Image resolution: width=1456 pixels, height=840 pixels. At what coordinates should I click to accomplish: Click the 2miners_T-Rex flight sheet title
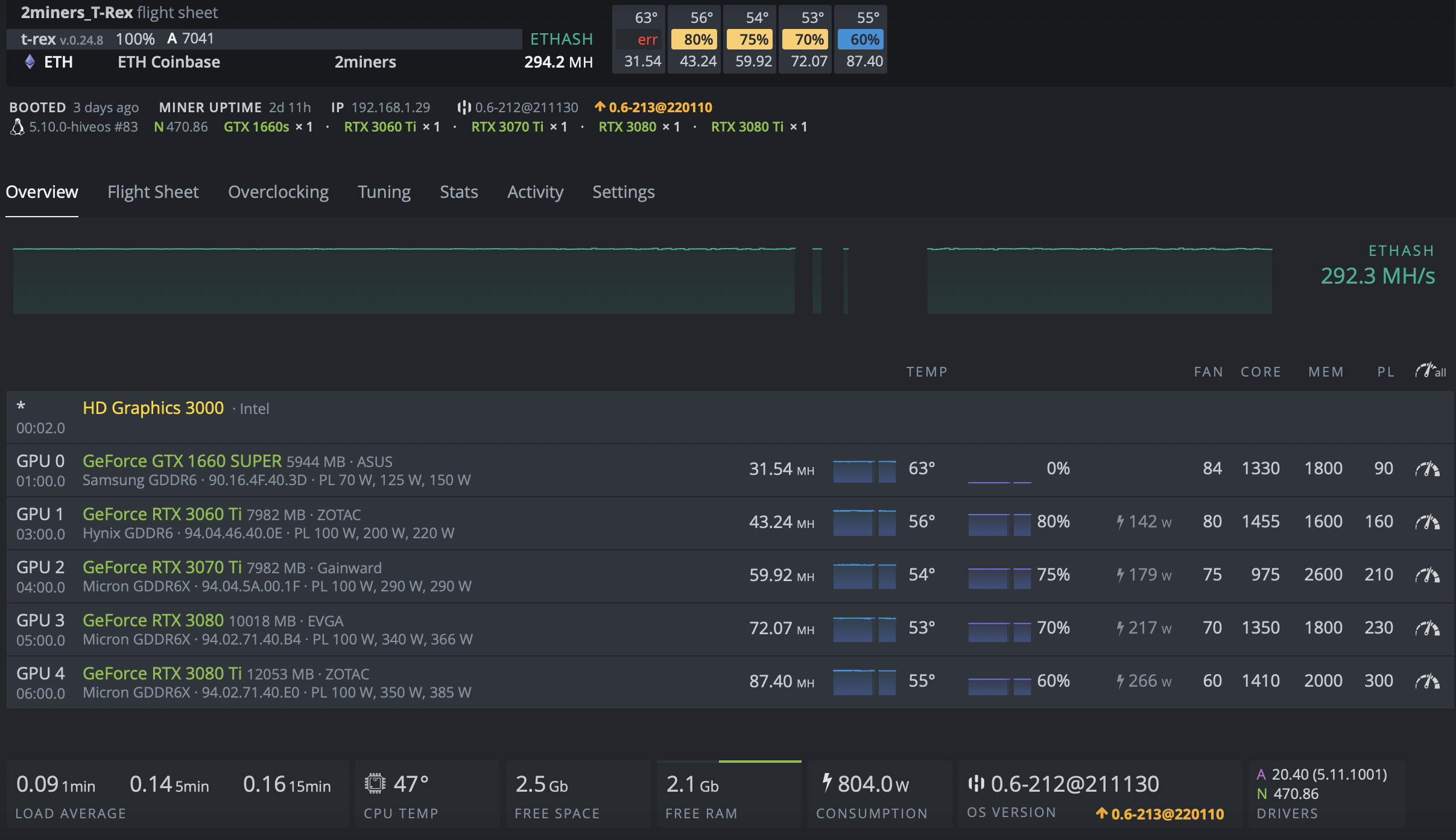tap(119, 13)
